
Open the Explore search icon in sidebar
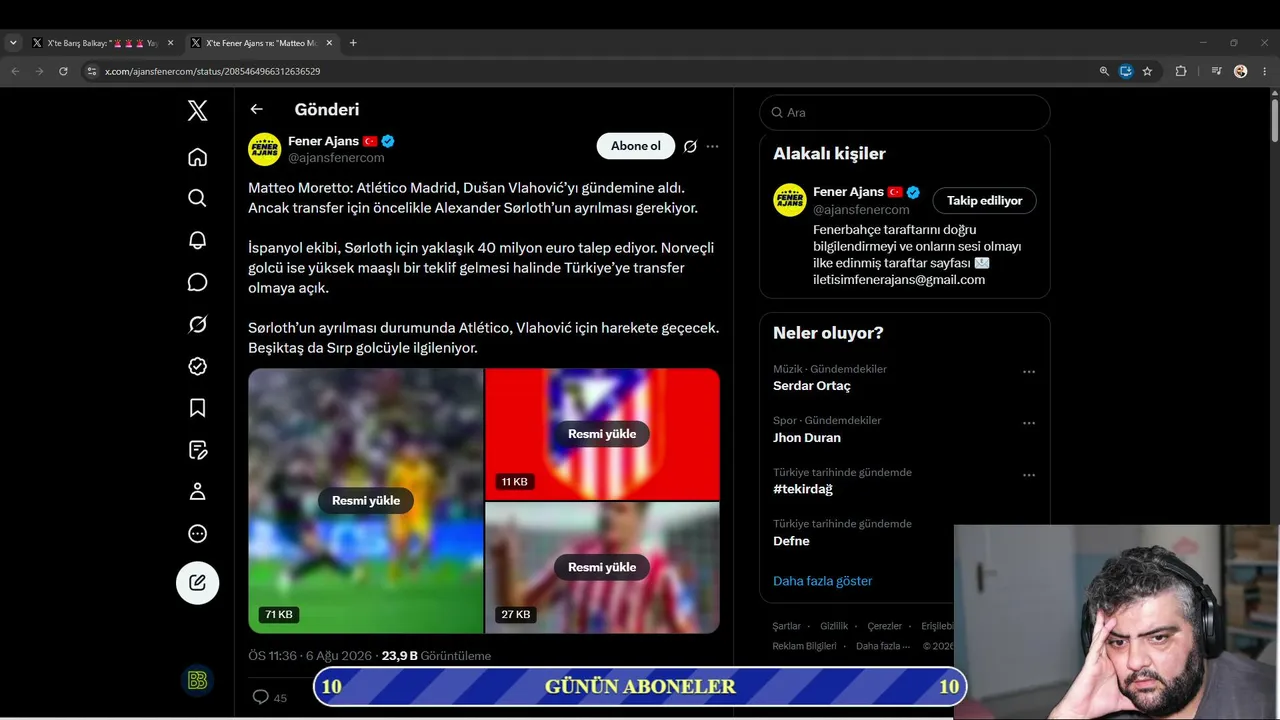point(198,198)
